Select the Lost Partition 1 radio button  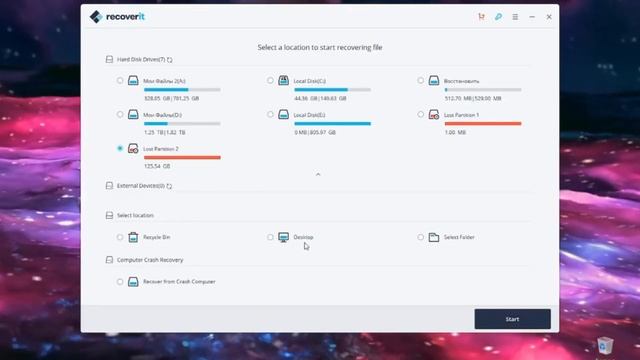click(420, 114)
